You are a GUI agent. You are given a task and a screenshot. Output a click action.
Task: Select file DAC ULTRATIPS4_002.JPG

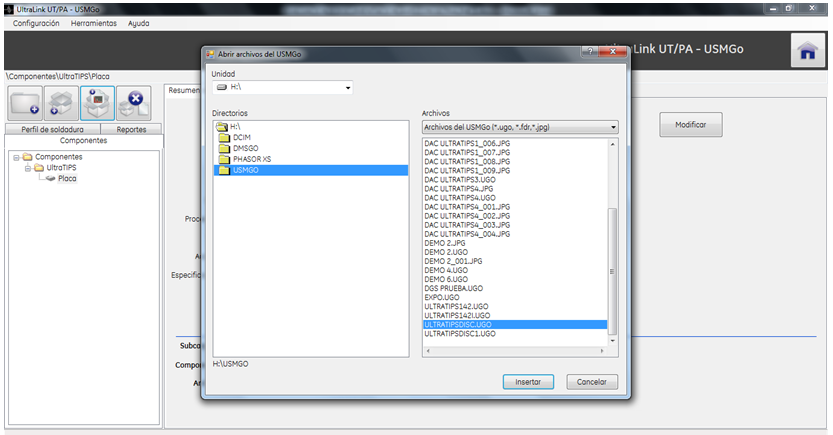[x=467, y=216]
